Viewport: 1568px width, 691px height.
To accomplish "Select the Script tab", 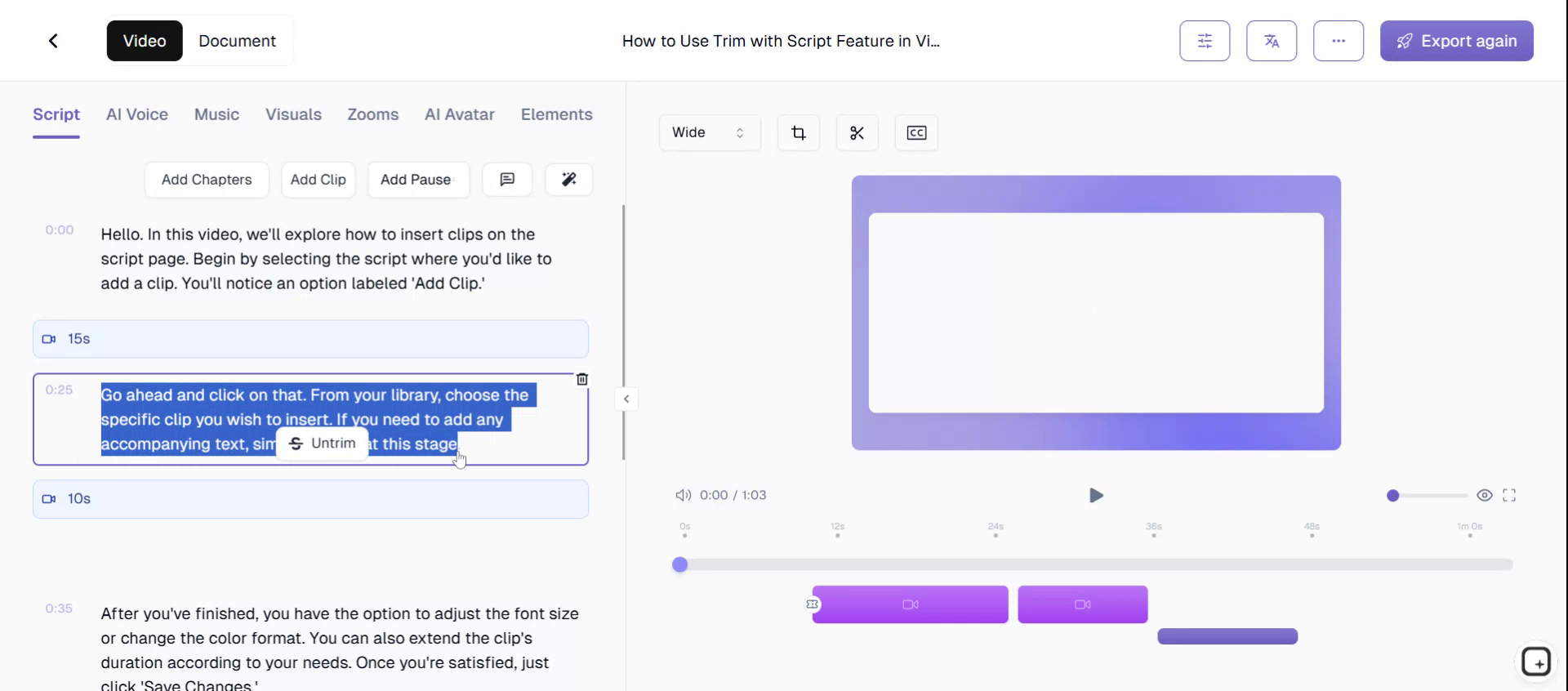I will coord(56,114).
